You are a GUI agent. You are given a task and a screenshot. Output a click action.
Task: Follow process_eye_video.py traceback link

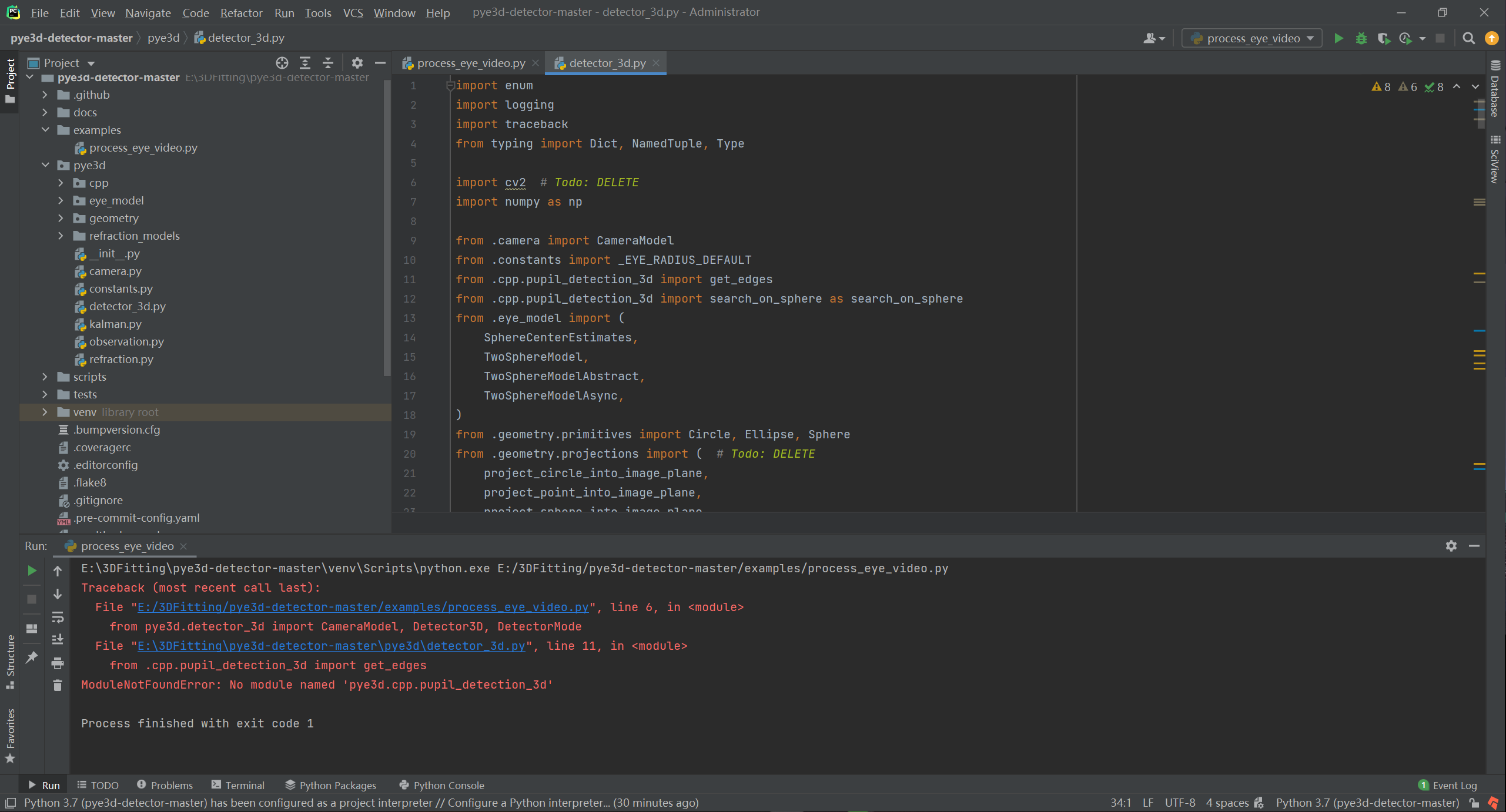point(363,607)
